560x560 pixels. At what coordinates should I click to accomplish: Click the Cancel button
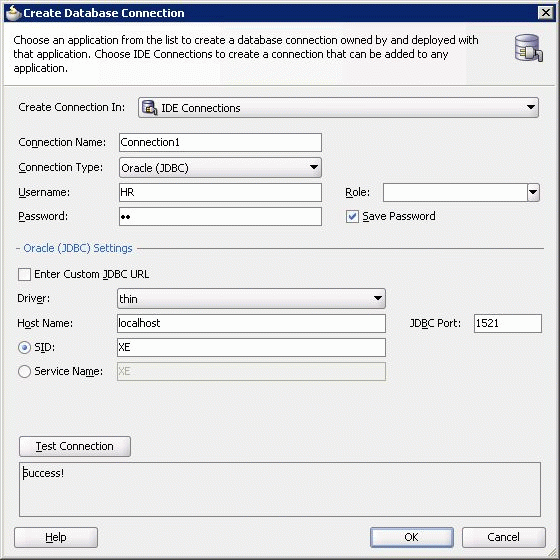tap(504, 537)
